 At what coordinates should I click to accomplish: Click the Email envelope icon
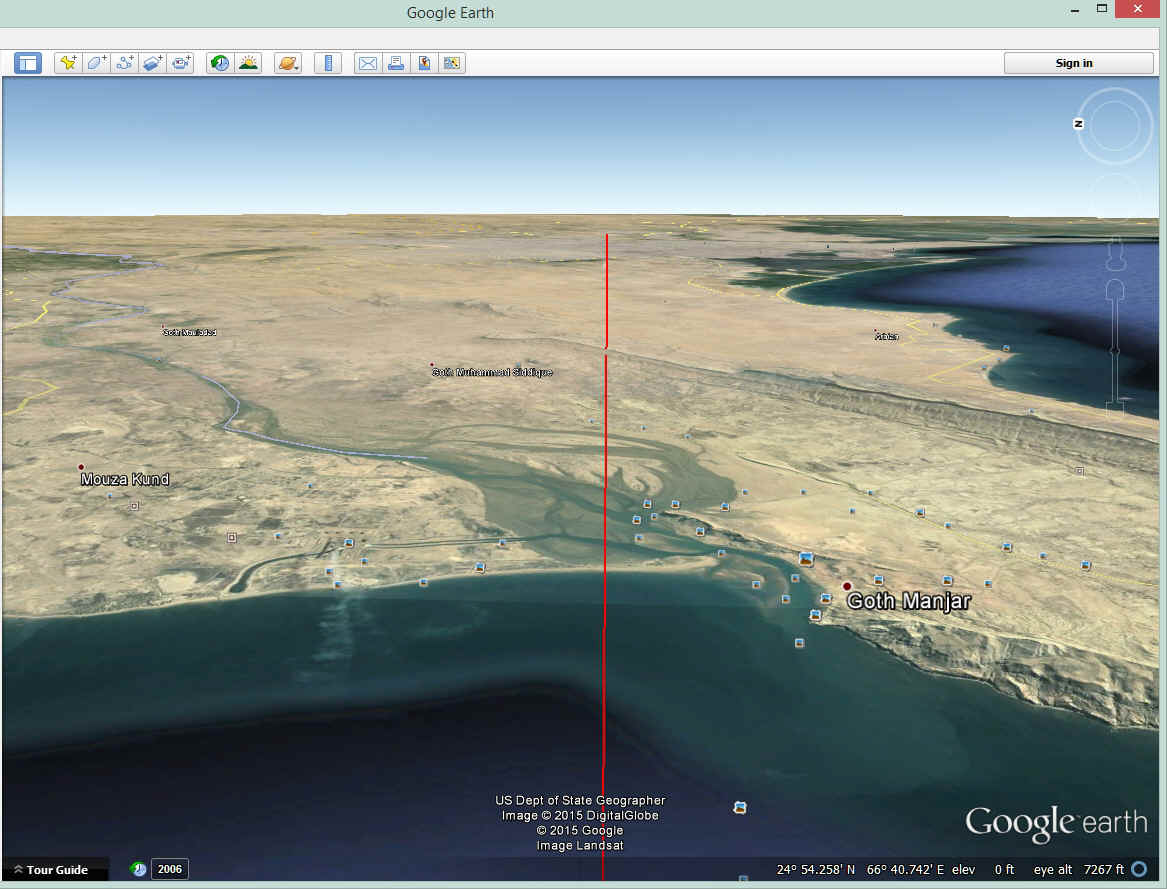368,63
